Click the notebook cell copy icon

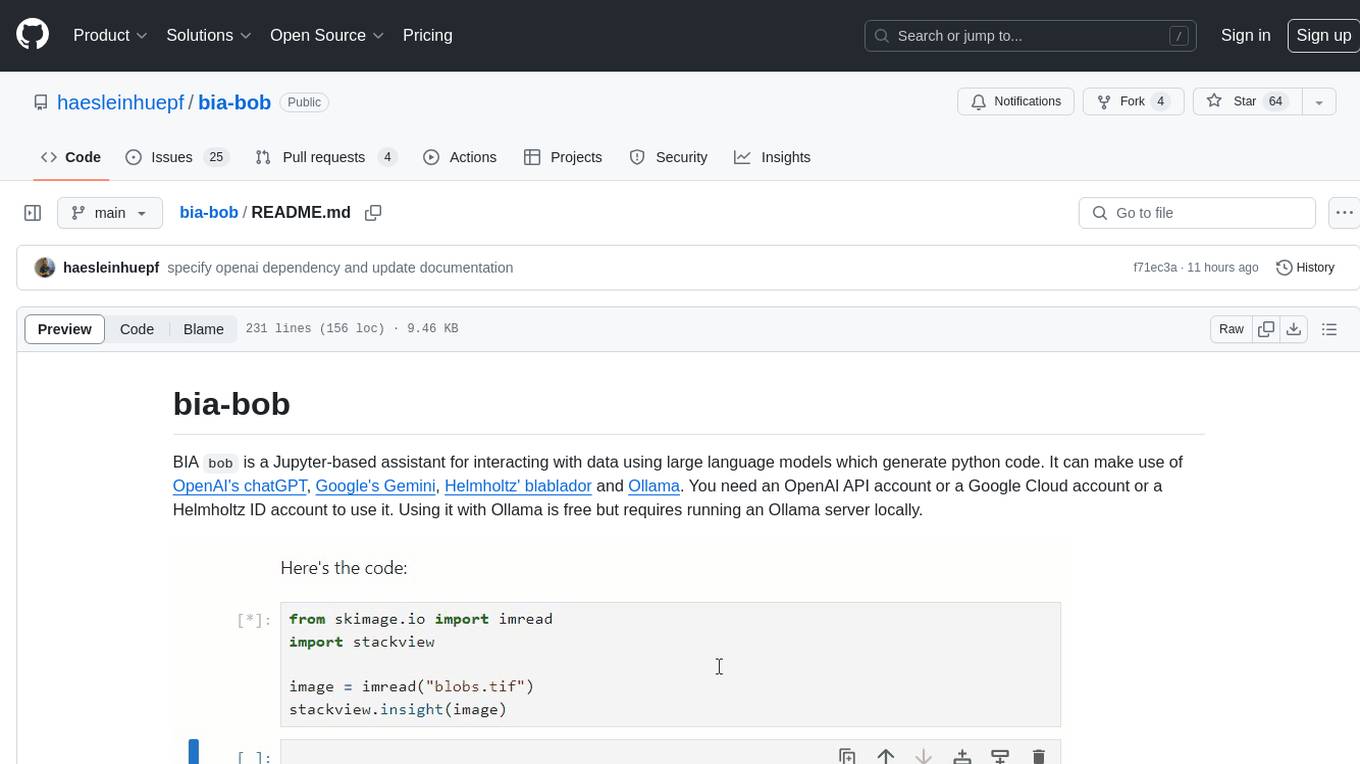[847, 756]
